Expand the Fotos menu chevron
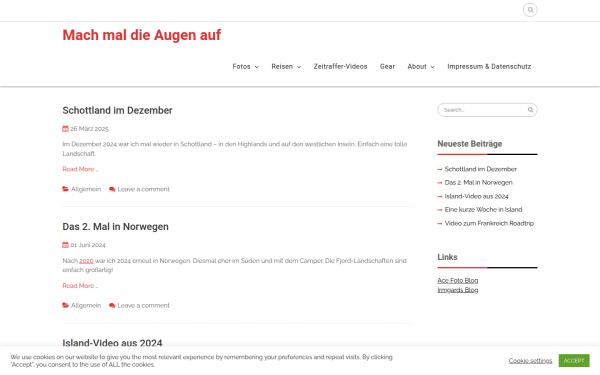The height and width of the screenshot is (375, 600). pyautogui.click(x=257, y=67)
